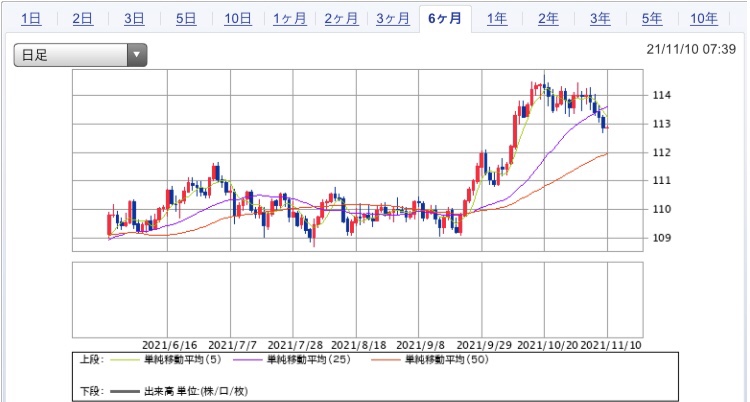Open the 日足 candle interval dropdown
Viewport: 750px width, 402px height.
pyautogui.click(x=80, y=55)
